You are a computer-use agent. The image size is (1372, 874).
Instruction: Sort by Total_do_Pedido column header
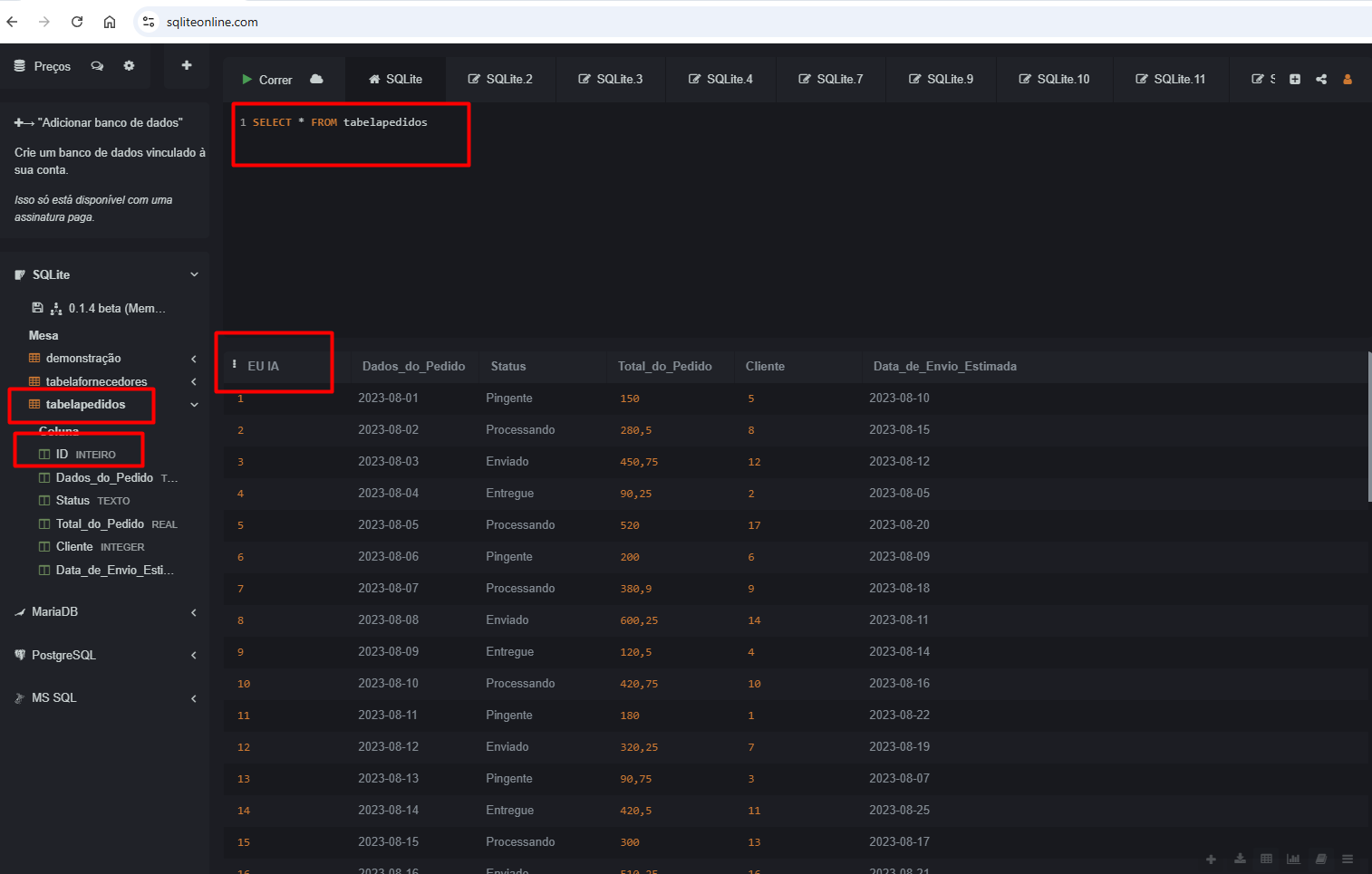[664, 366]
